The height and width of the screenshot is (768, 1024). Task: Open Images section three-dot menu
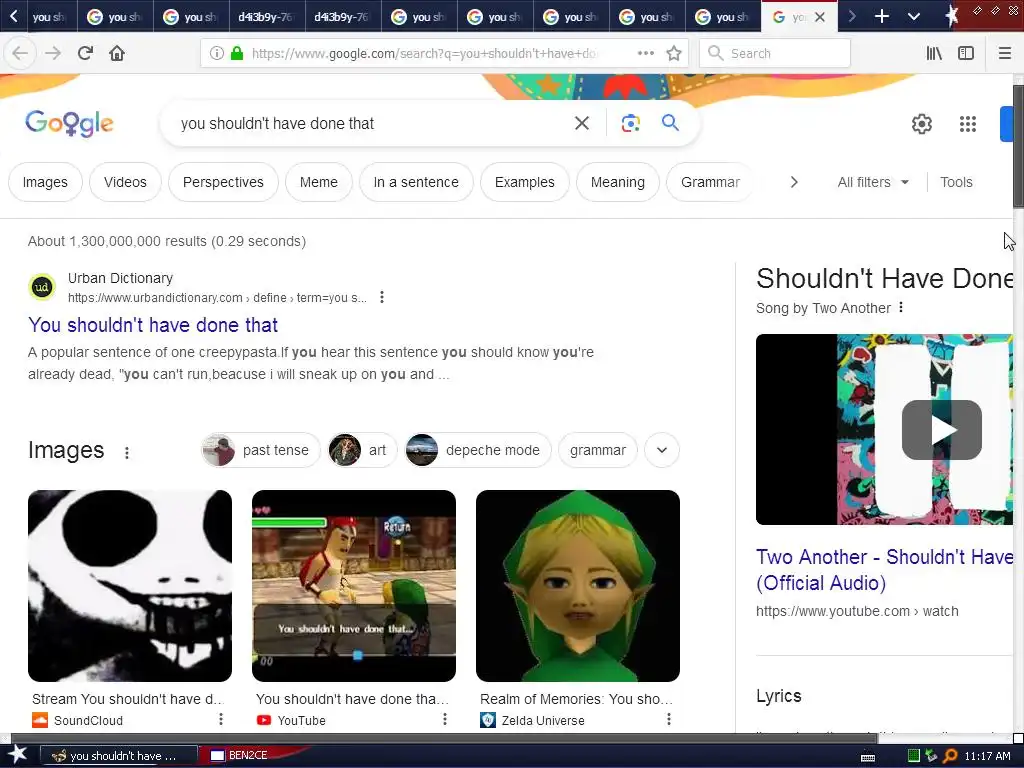(x=127, y=452)
